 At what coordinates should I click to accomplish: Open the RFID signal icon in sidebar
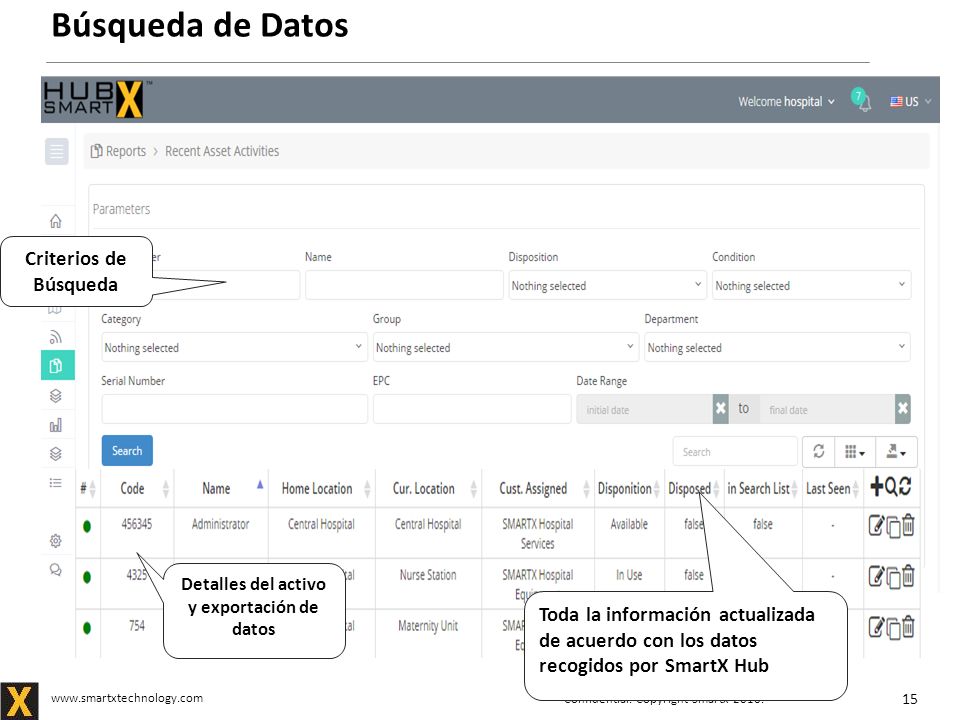tap(56, 337)
